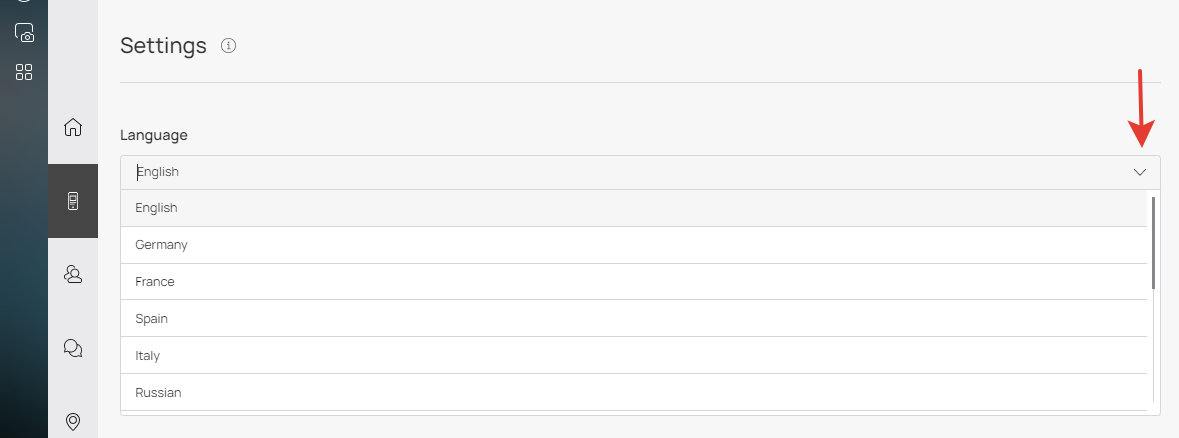
Task: Click the info icon beside Settings
Action: 228,45
